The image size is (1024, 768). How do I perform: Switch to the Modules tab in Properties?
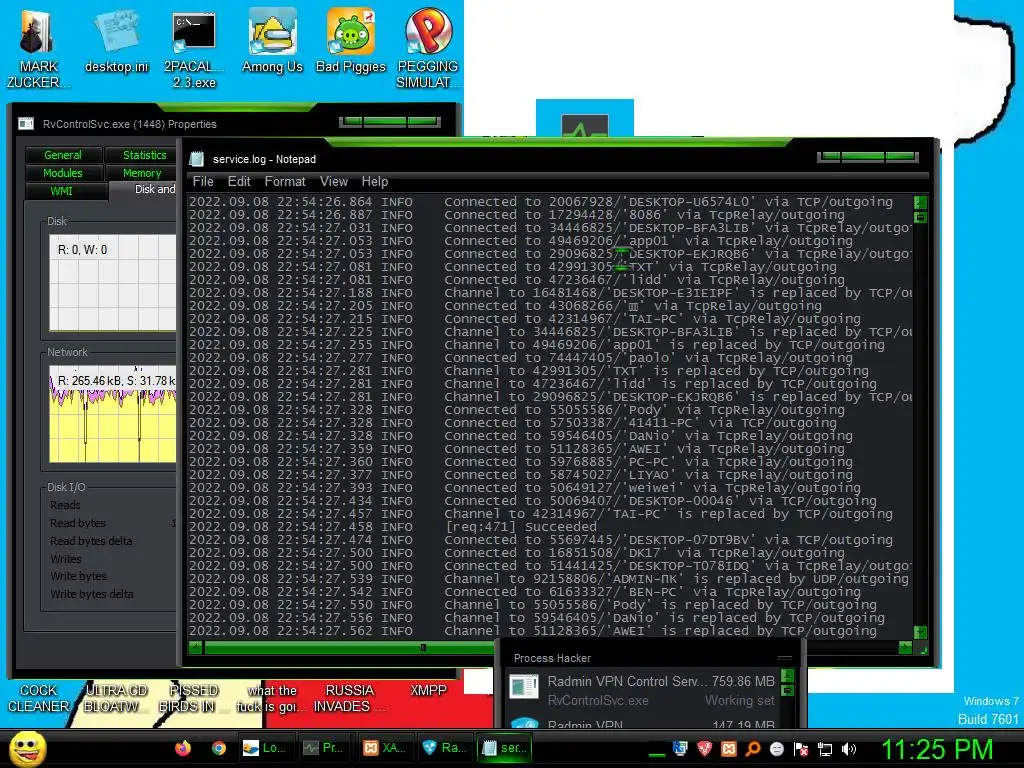pos(63,173)
